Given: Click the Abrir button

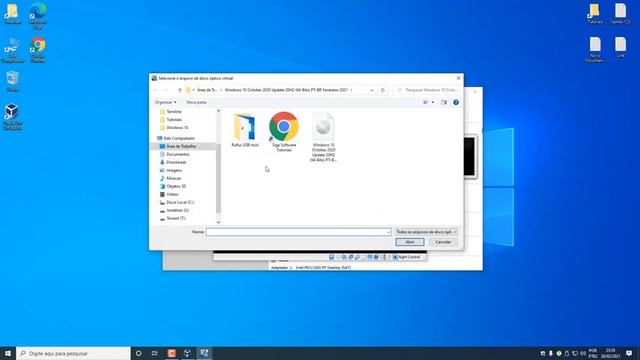Looking at the screenshot, I should [x=410, y=242].
